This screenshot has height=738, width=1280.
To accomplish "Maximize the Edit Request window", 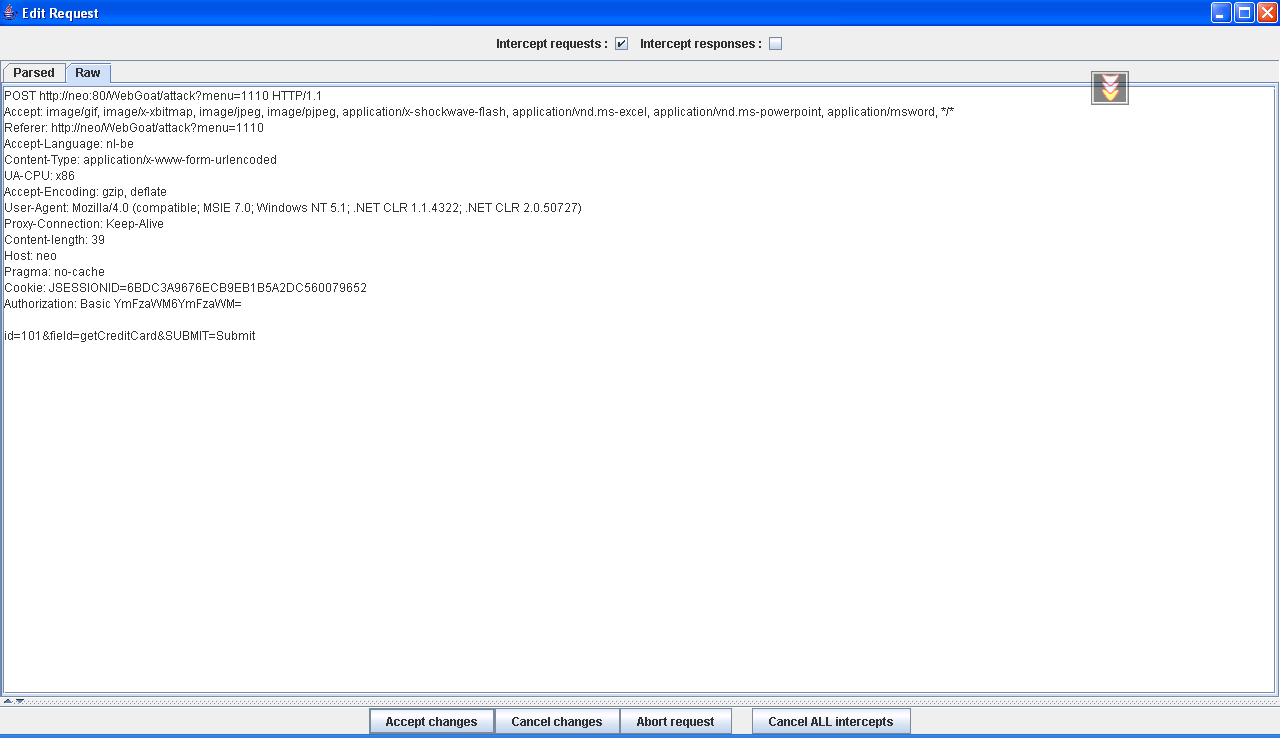I will pyautogui.click(x=1244, y=13).
